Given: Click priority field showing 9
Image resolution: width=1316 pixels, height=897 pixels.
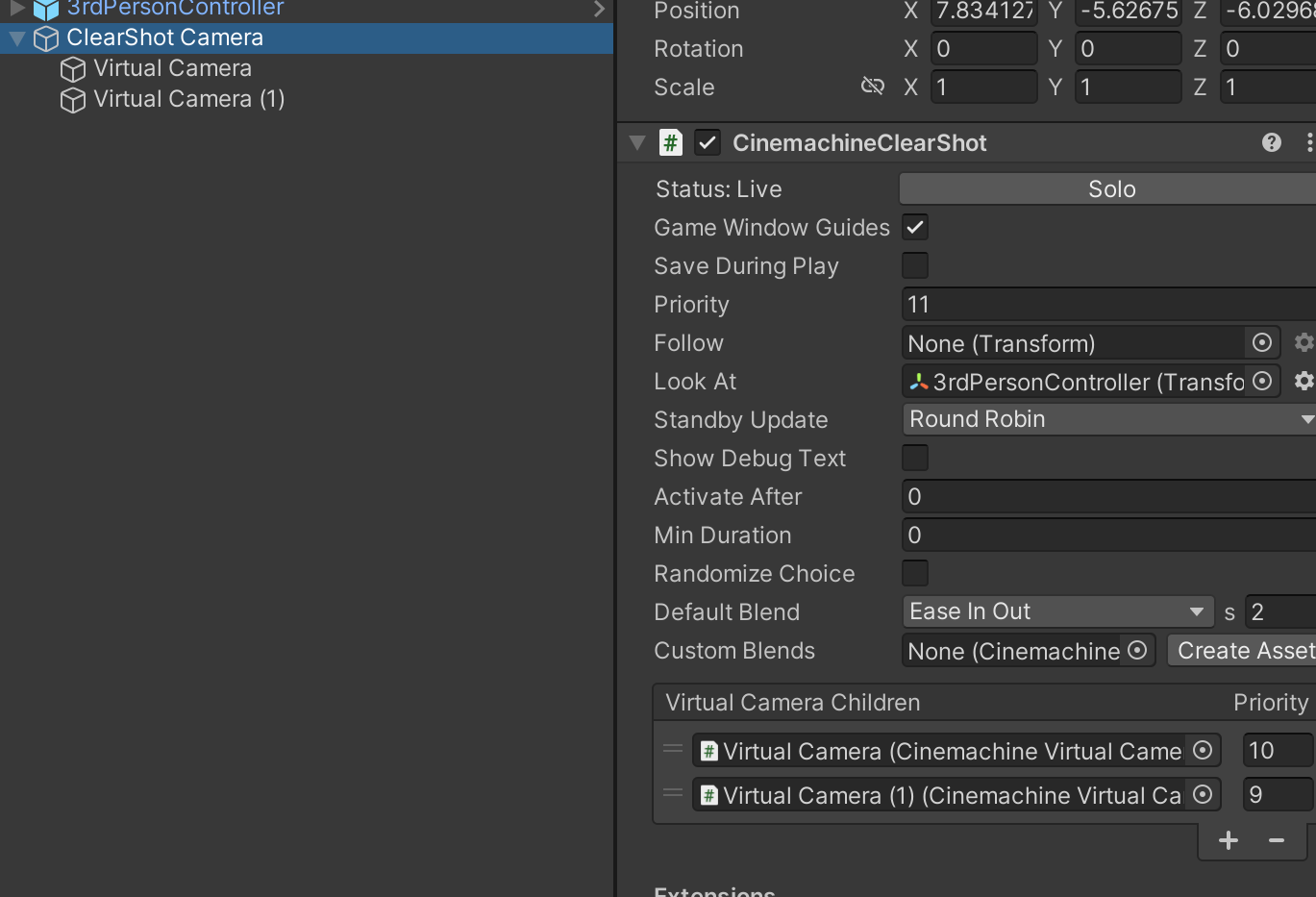Looking at the screenshot, I should [x=1278, y=795].
